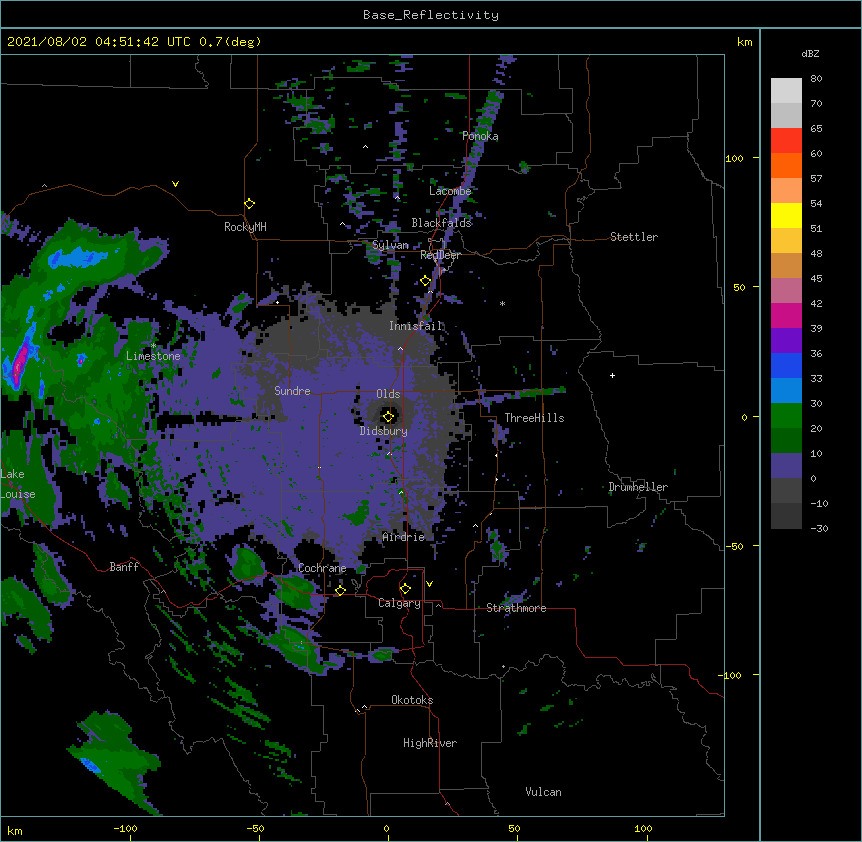This screenshot has width=862, height=842.
Task: Click the Base_Reflectivity title text
Action: pyautogui.click(x=431, y=15)
